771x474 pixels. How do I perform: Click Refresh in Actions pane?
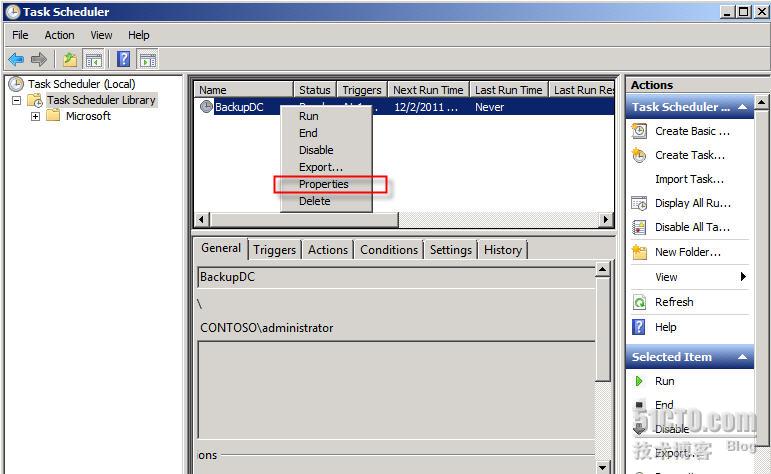pyautogui.click(x=674, y=302)
